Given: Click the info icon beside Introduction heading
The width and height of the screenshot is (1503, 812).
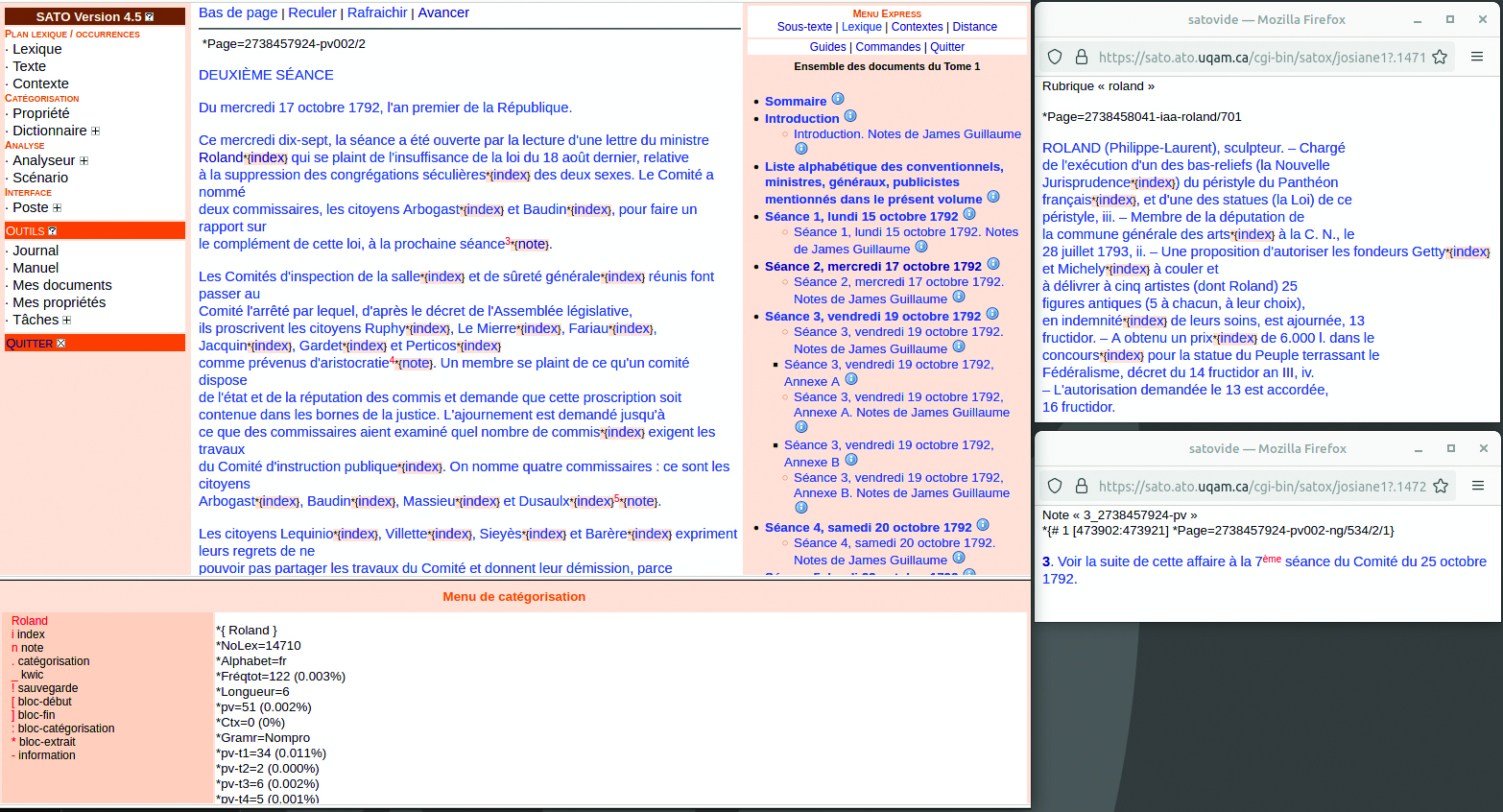Looking at the screenshot, I should pos(850,116).
